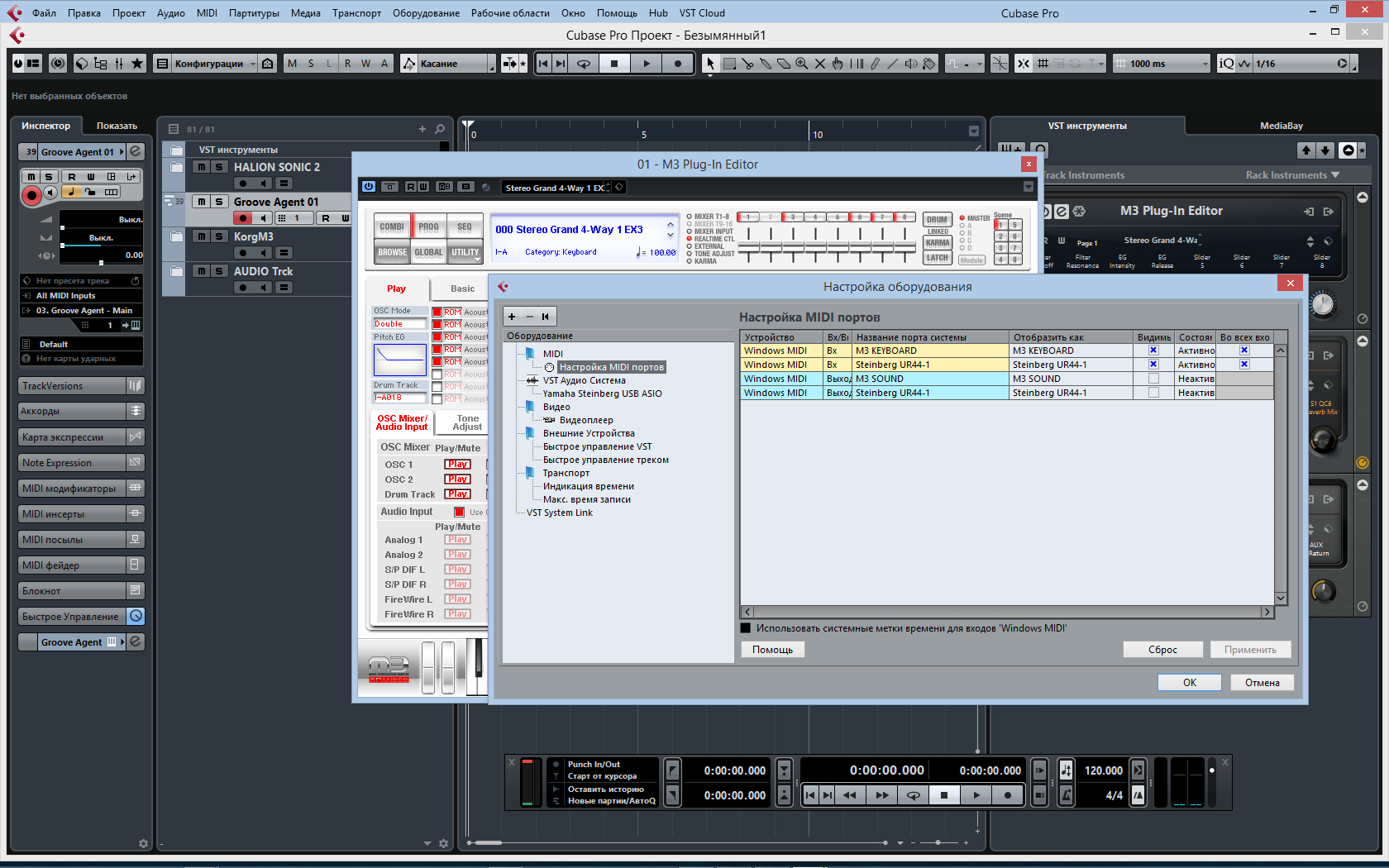The image size is (1389, 868).
Task: Toggle cycle loop in the main toolbar
Action: coord(584,64)
